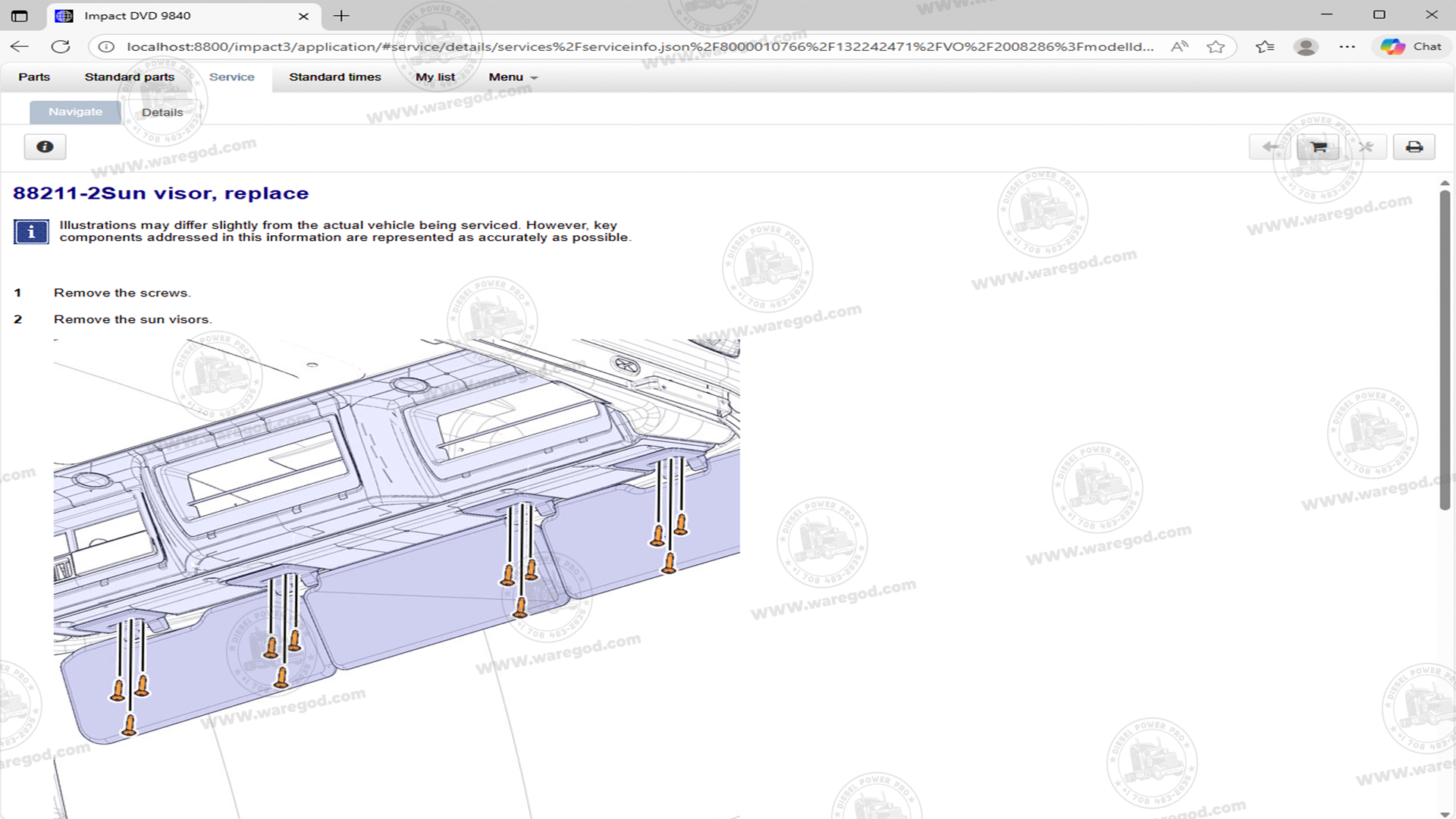Click vertical scrollbar thumb on right
Screen dimensions: 1456x819
coord(1445,349)
